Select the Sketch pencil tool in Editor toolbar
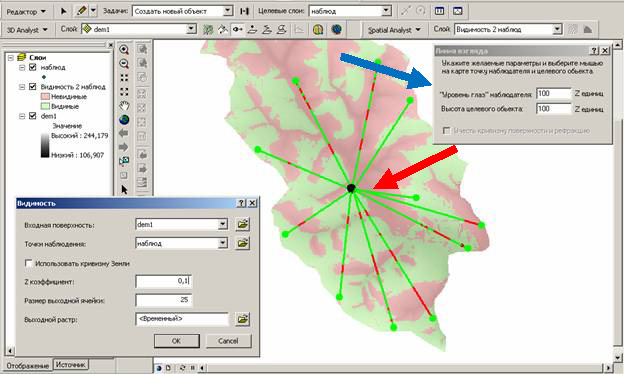624x374 pixels. [x=82, y=11]
